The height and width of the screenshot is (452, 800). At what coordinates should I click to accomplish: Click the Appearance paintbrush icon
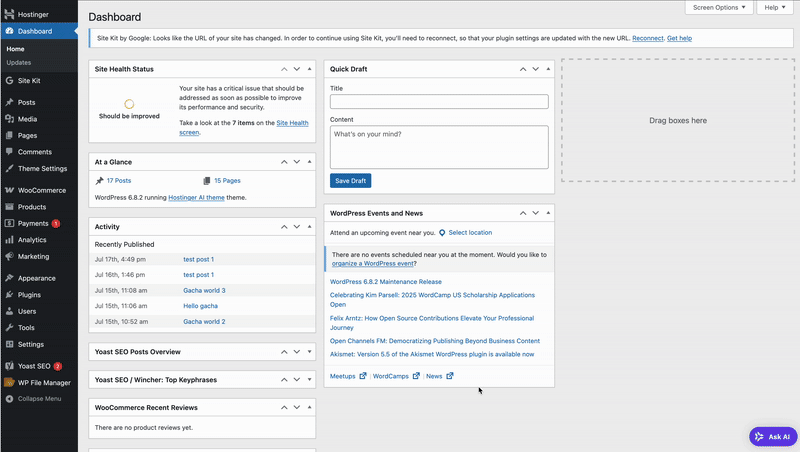pos(9,278)
